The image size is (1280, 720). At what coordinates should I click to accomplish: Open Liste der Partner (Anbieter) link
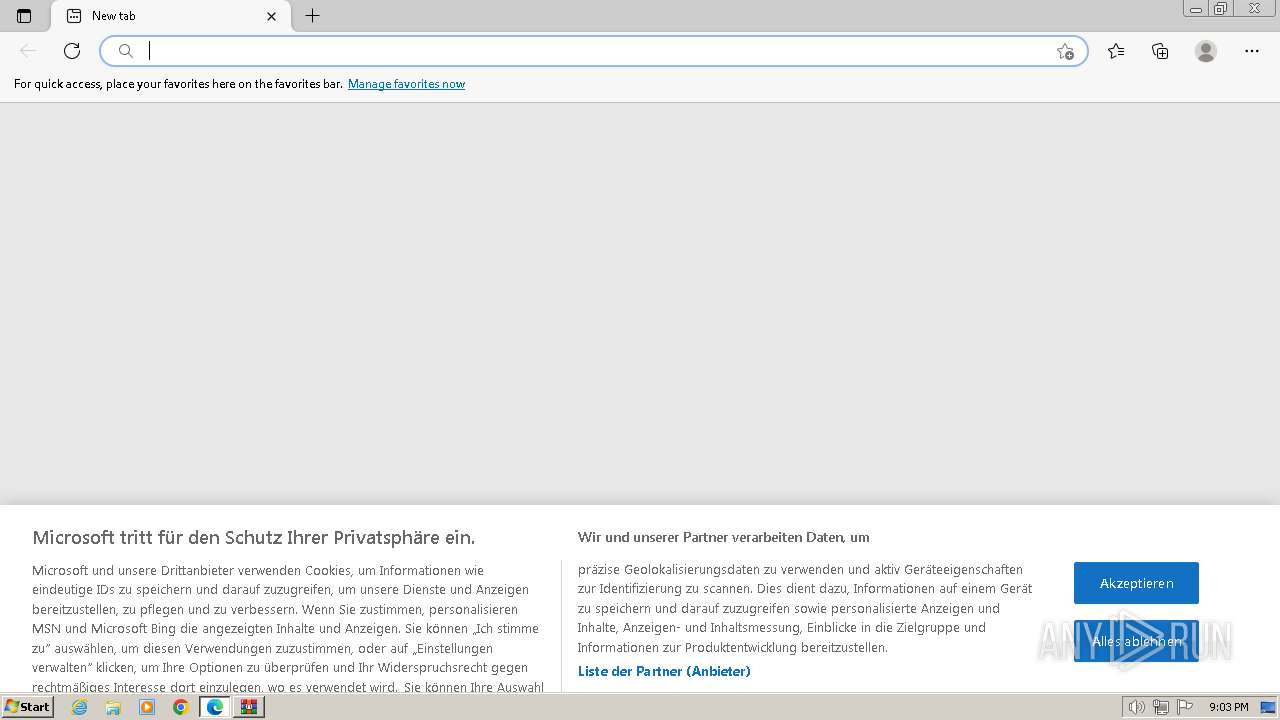[664, 671]
